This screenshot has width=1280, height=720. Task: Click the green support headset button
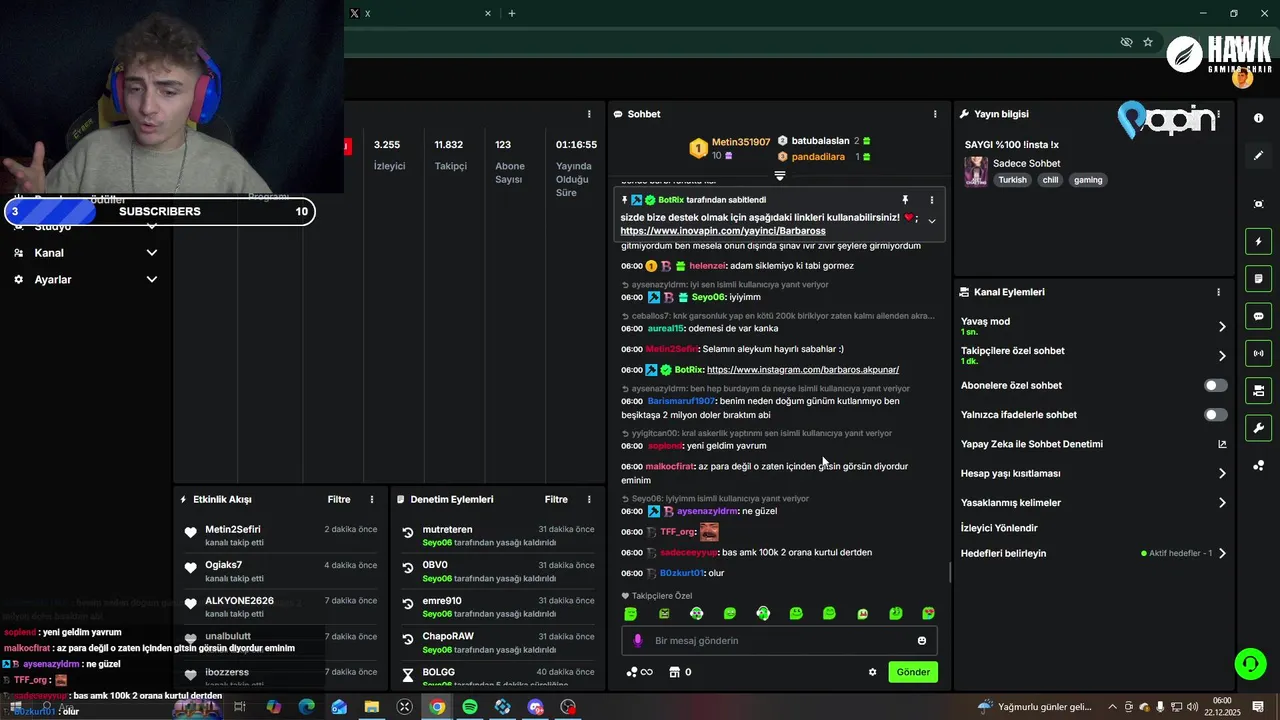pos(1249,663)
